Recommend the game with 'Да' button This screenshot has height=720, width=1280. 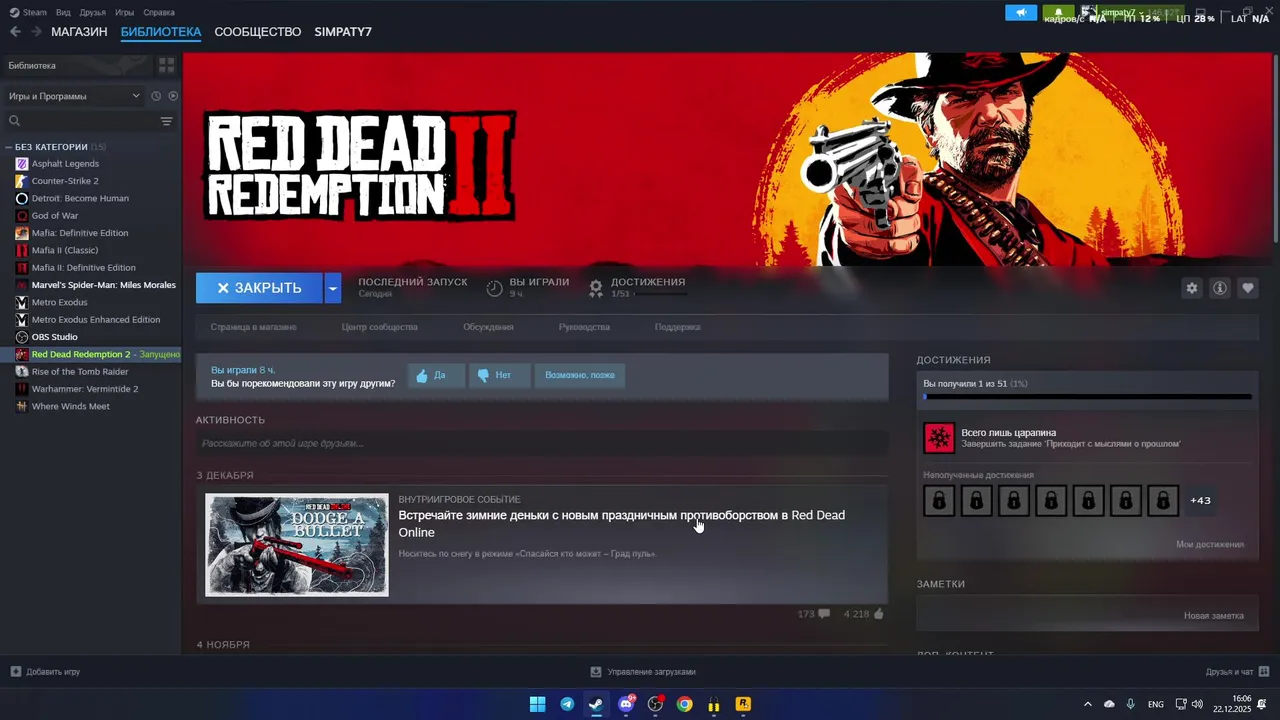click(x=436, y=375)
